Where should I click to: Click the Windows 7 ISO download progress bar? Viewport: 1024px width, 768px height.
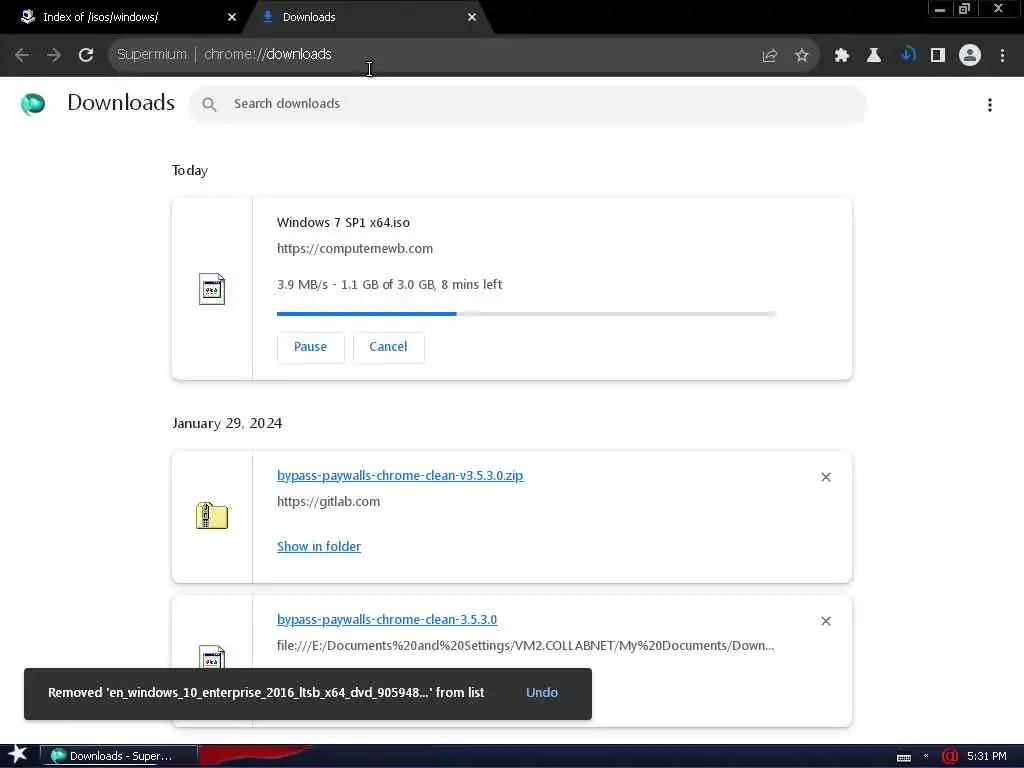tap(526, 314)
